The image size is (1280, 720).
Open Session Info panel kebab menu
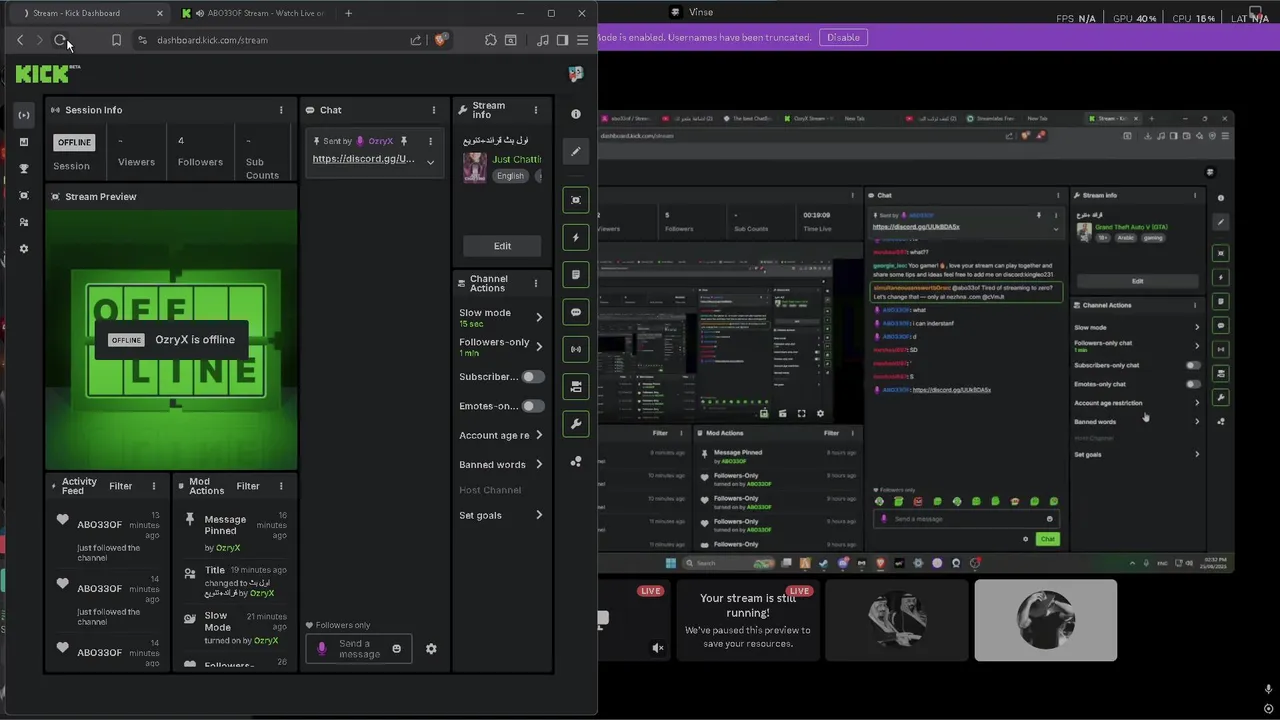(x=281, y=110)
